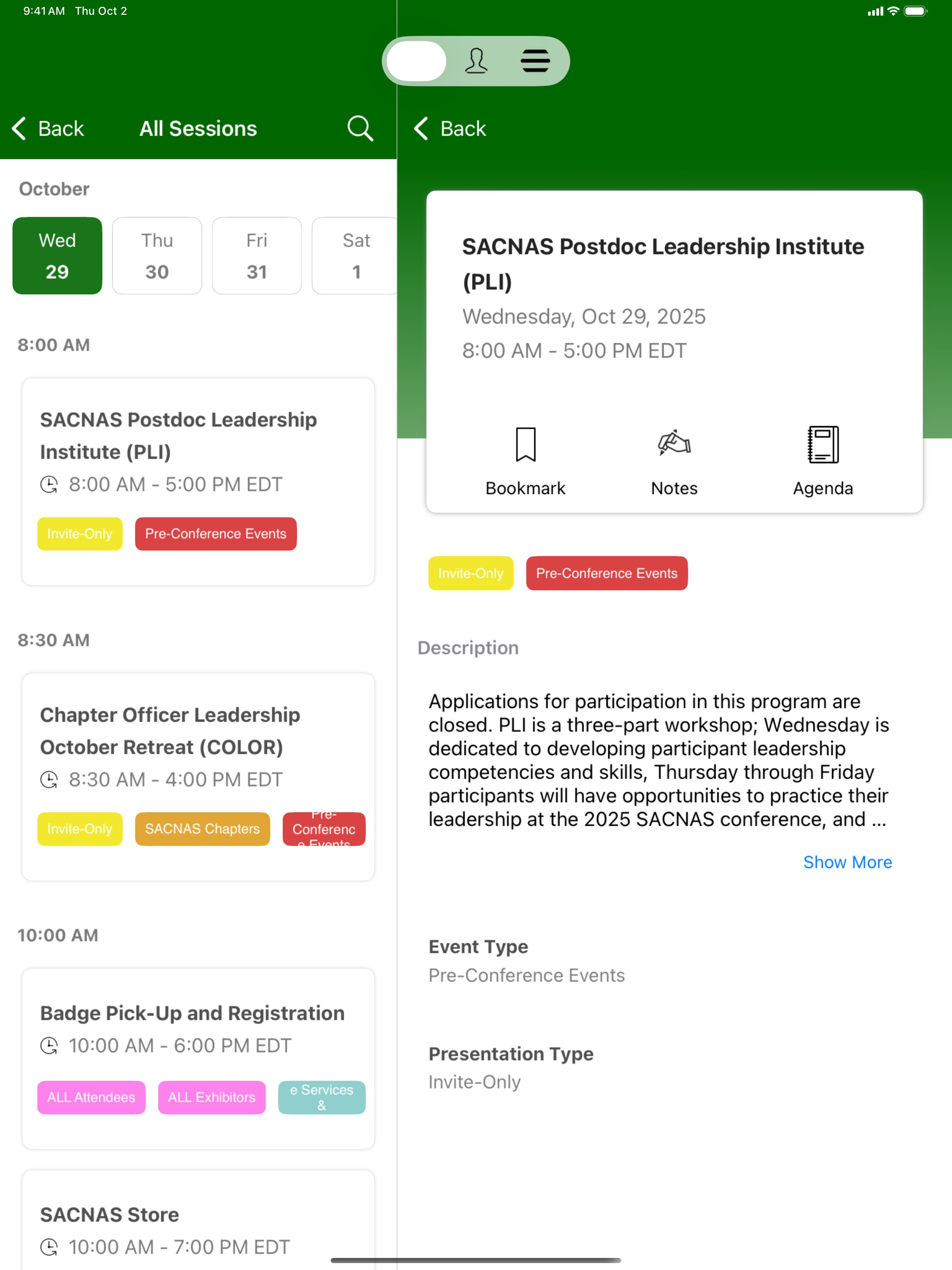Tap teal Services tag on Badge card
This screenshot has height=1270, width=952.
click(x=322, y=1097)
